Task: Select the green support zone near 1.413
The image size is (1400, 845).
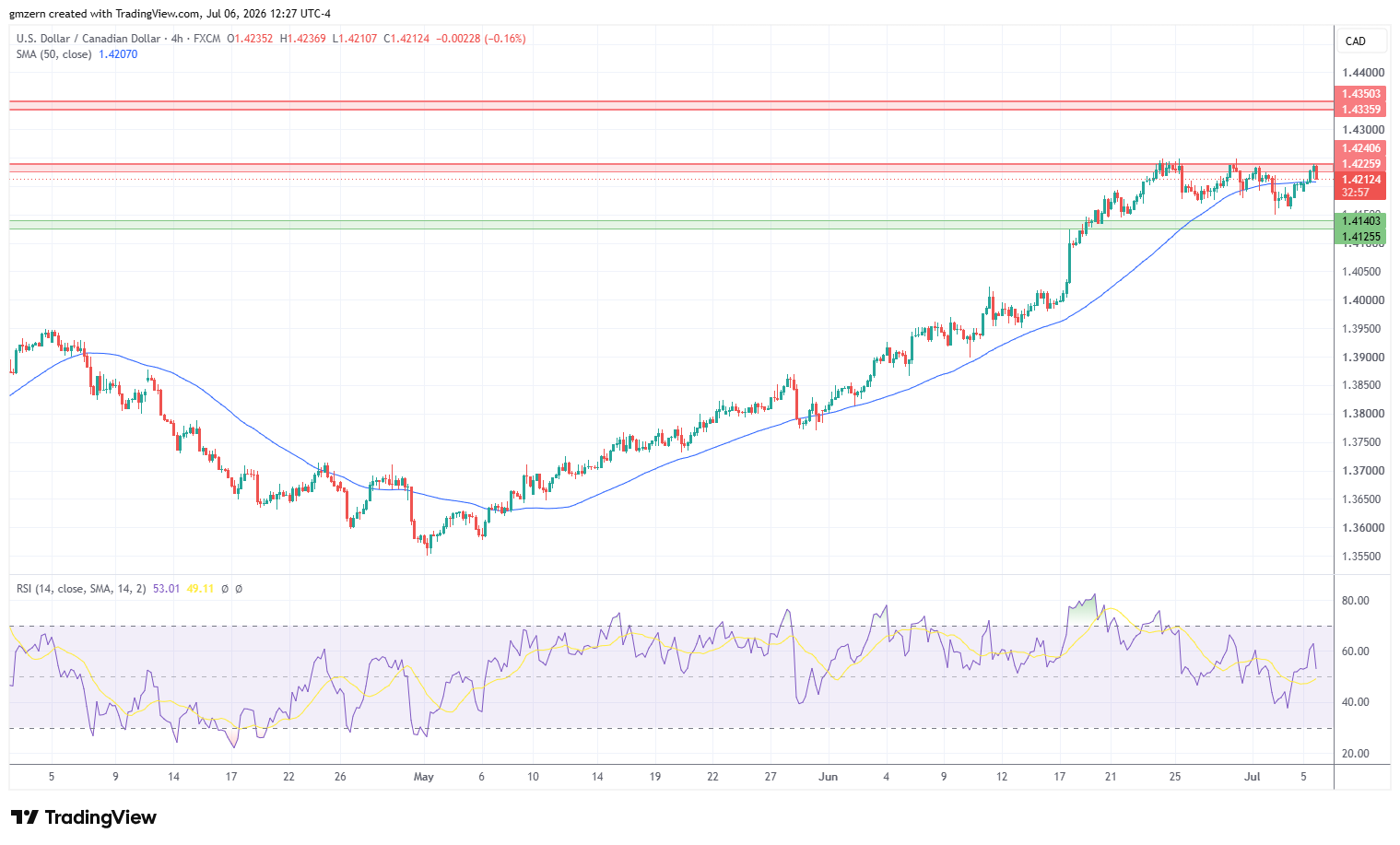Action: (671, 224)
